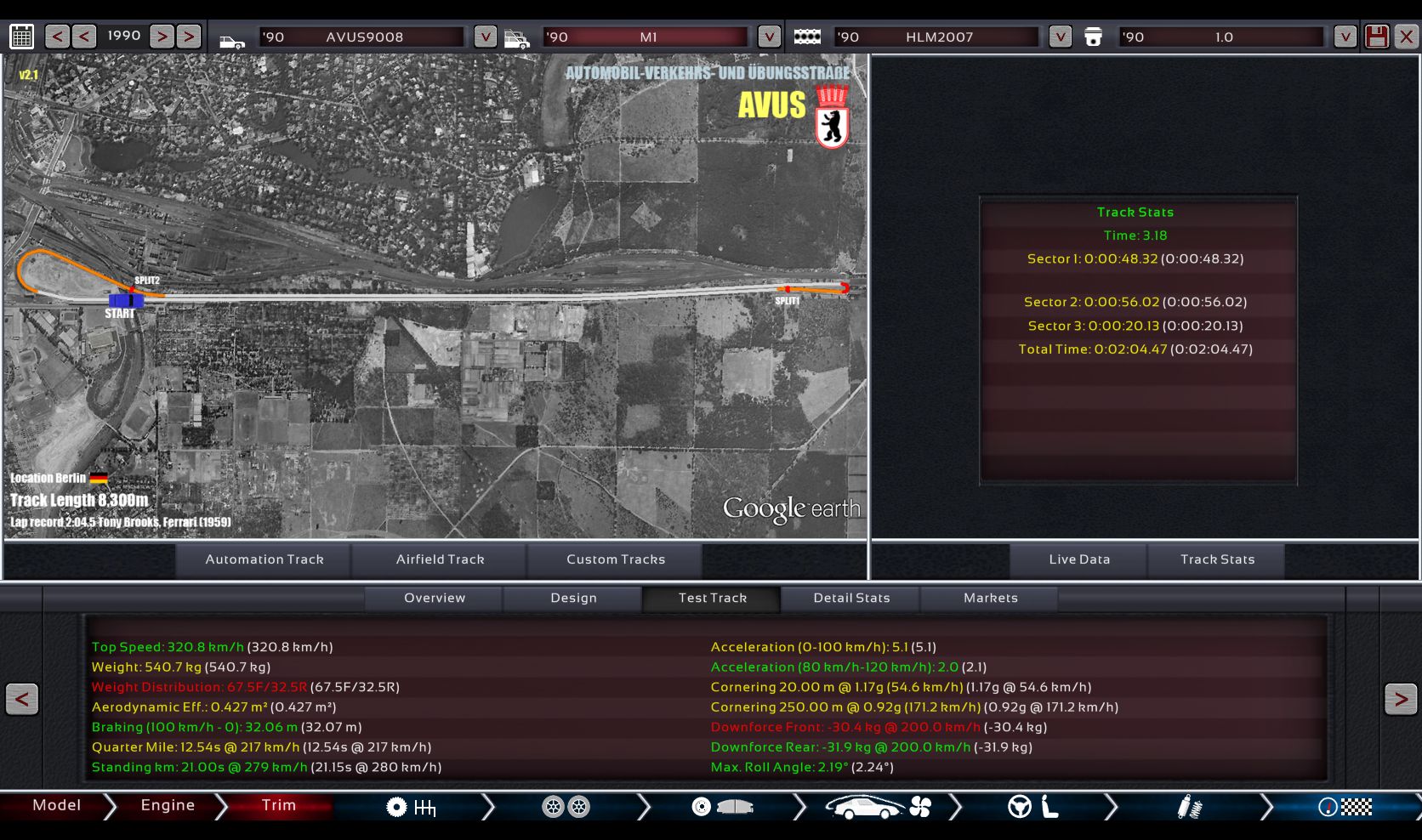1422x840 pixels.
Task: Click the outermost back arrow of the year selector
Action: (57, 37)
